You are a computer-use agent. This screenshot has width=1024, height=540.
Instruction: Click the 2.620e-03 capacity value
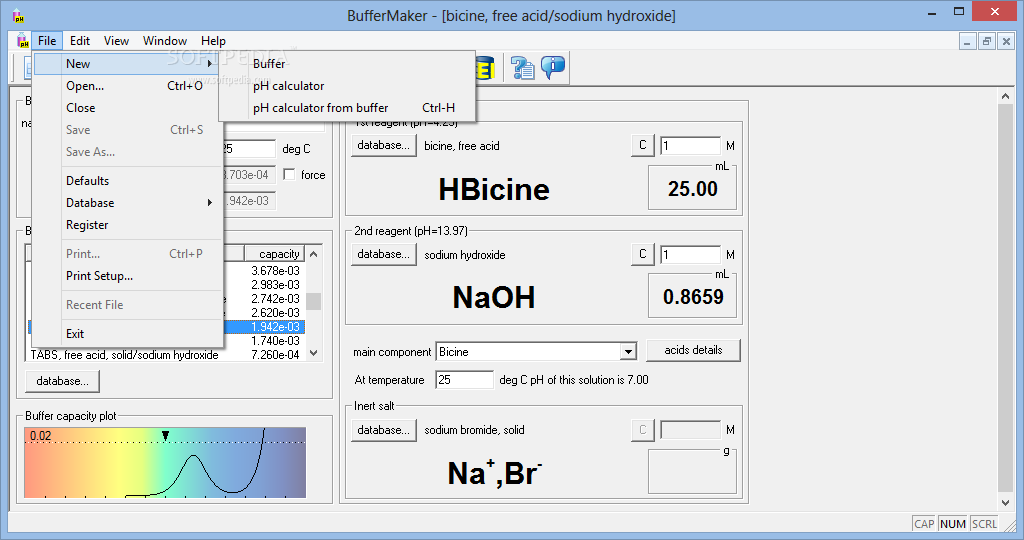click(276, 313)
